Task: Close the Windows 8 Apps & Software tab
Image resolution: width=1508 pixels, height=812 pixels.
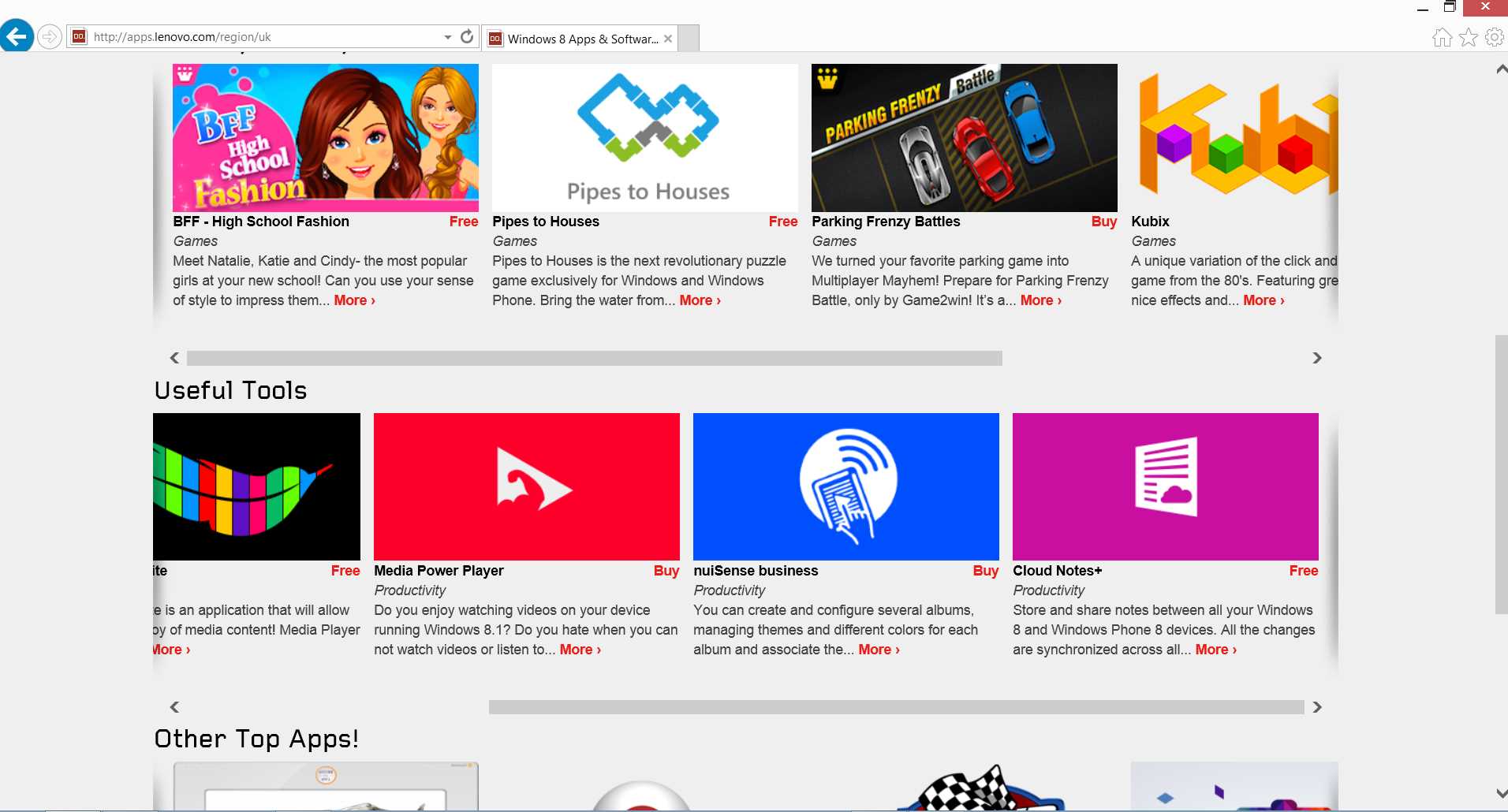Action: (x=668, y=39)
